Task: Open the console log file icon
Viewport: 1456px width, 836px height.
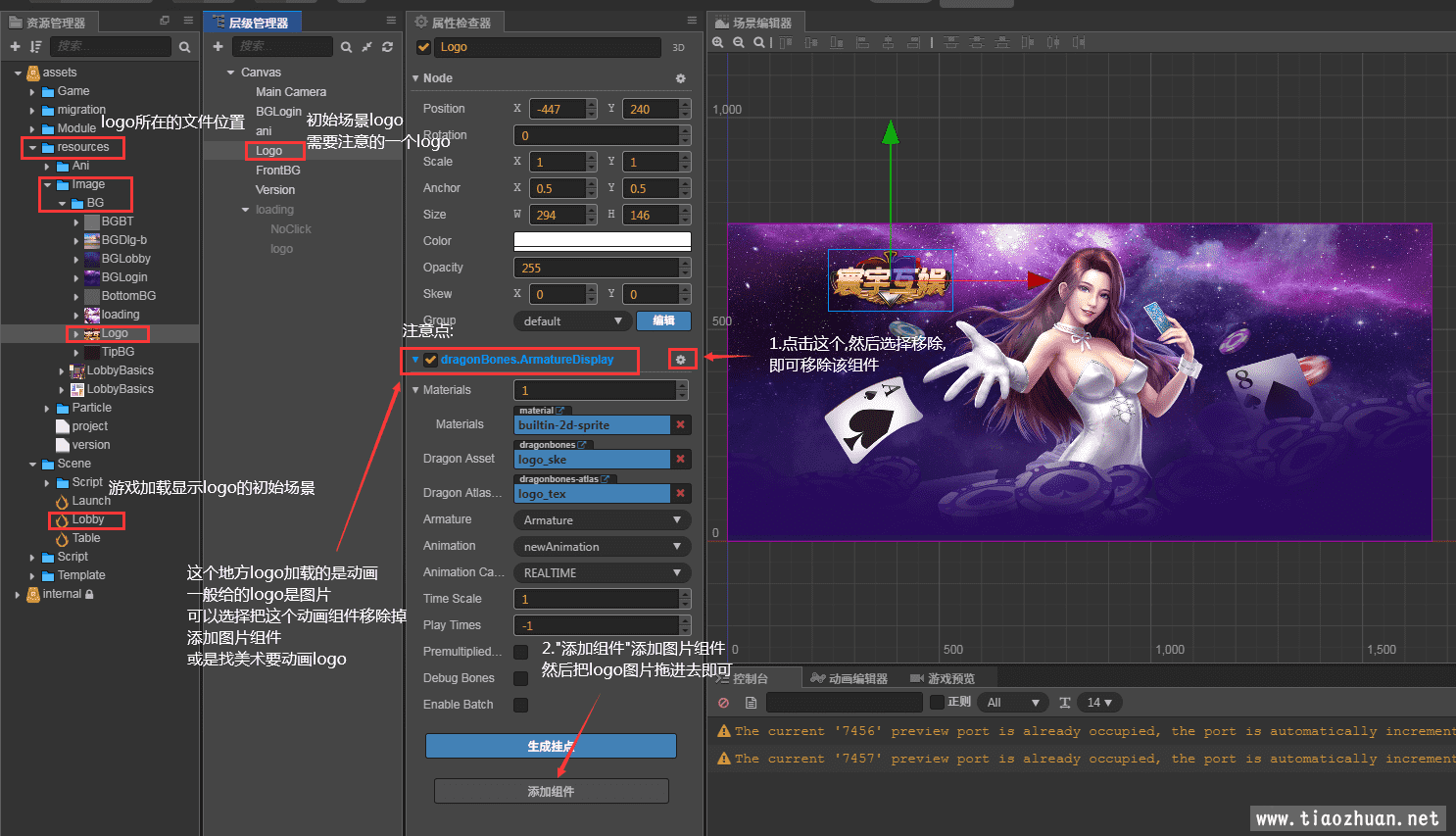Action: (x=751, y=703)
